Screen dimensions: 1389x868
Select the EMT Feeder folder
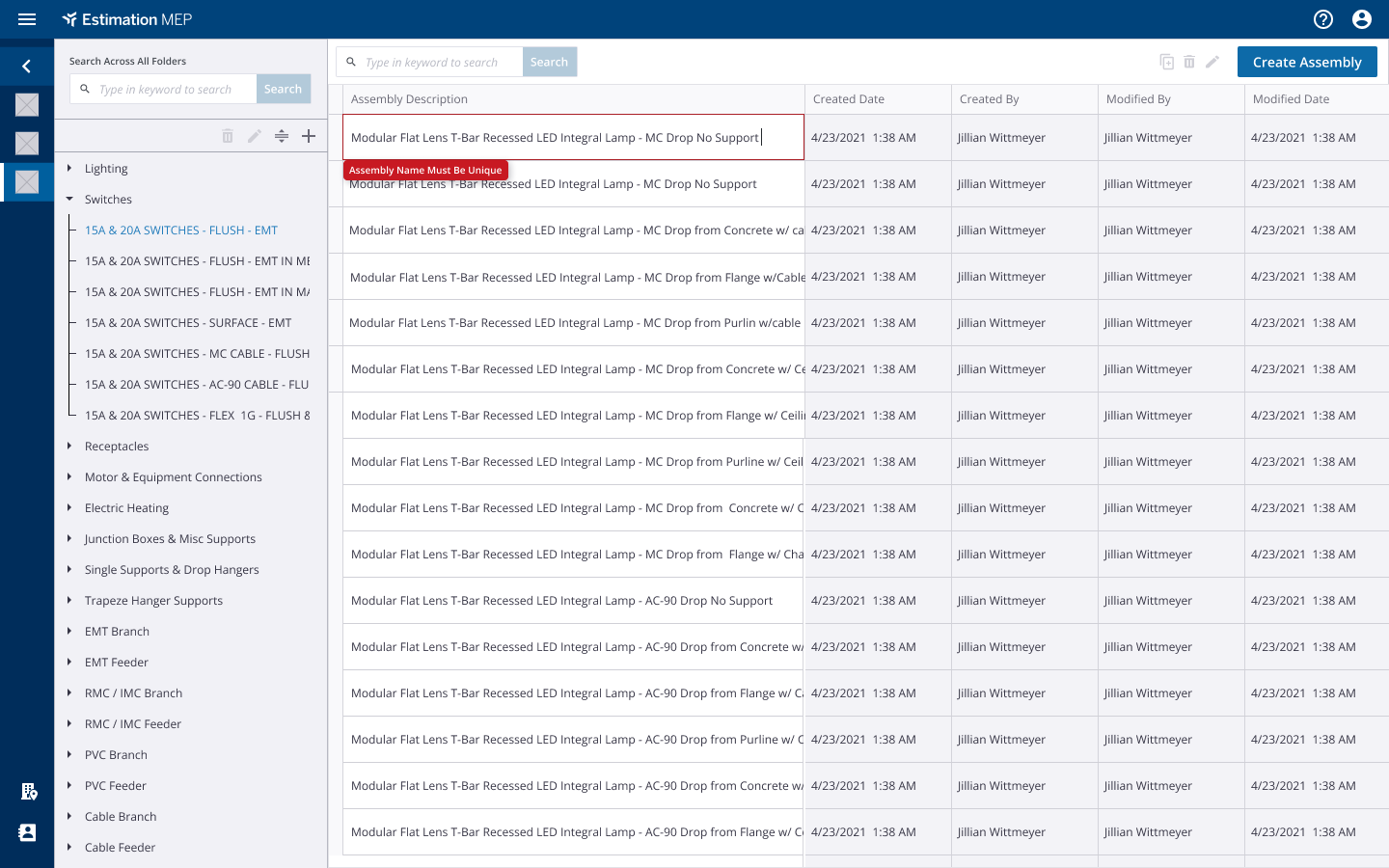117,663
